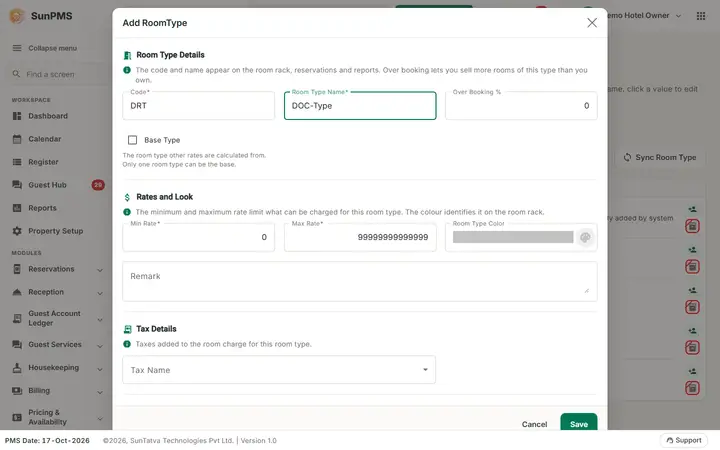Save the new room type
Image resolution: width=720 pixels, height=450 pixels.
579,423
